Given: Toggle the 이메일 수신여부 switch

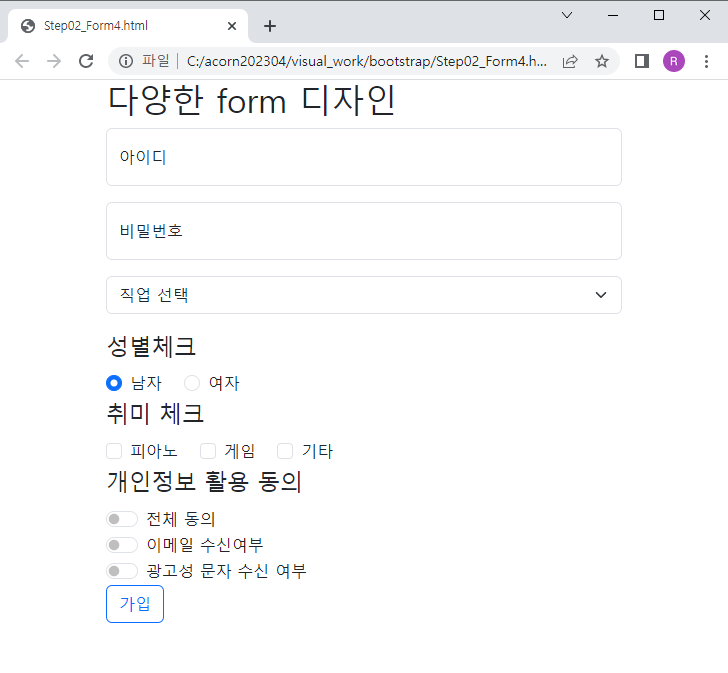Looking at the screenshot, I should 122,545.
